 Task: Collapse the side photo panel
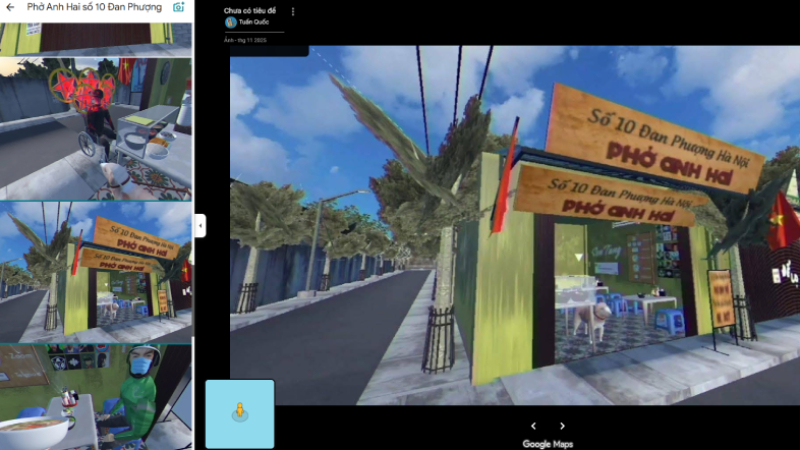200,226
